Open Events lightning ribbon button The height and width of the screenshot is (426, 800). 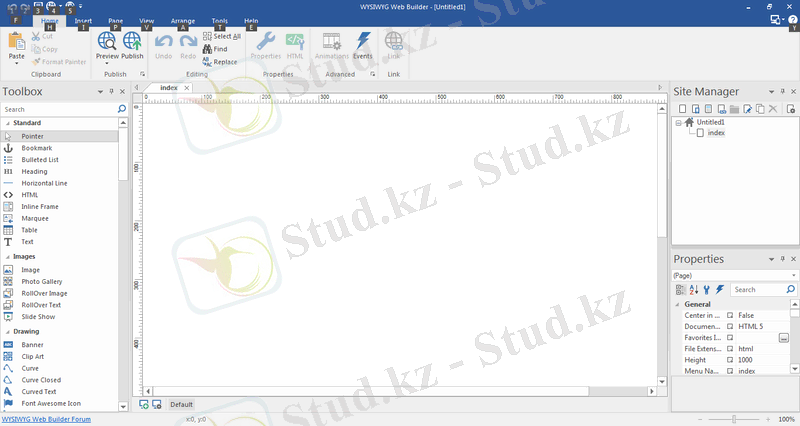[363, 46]
